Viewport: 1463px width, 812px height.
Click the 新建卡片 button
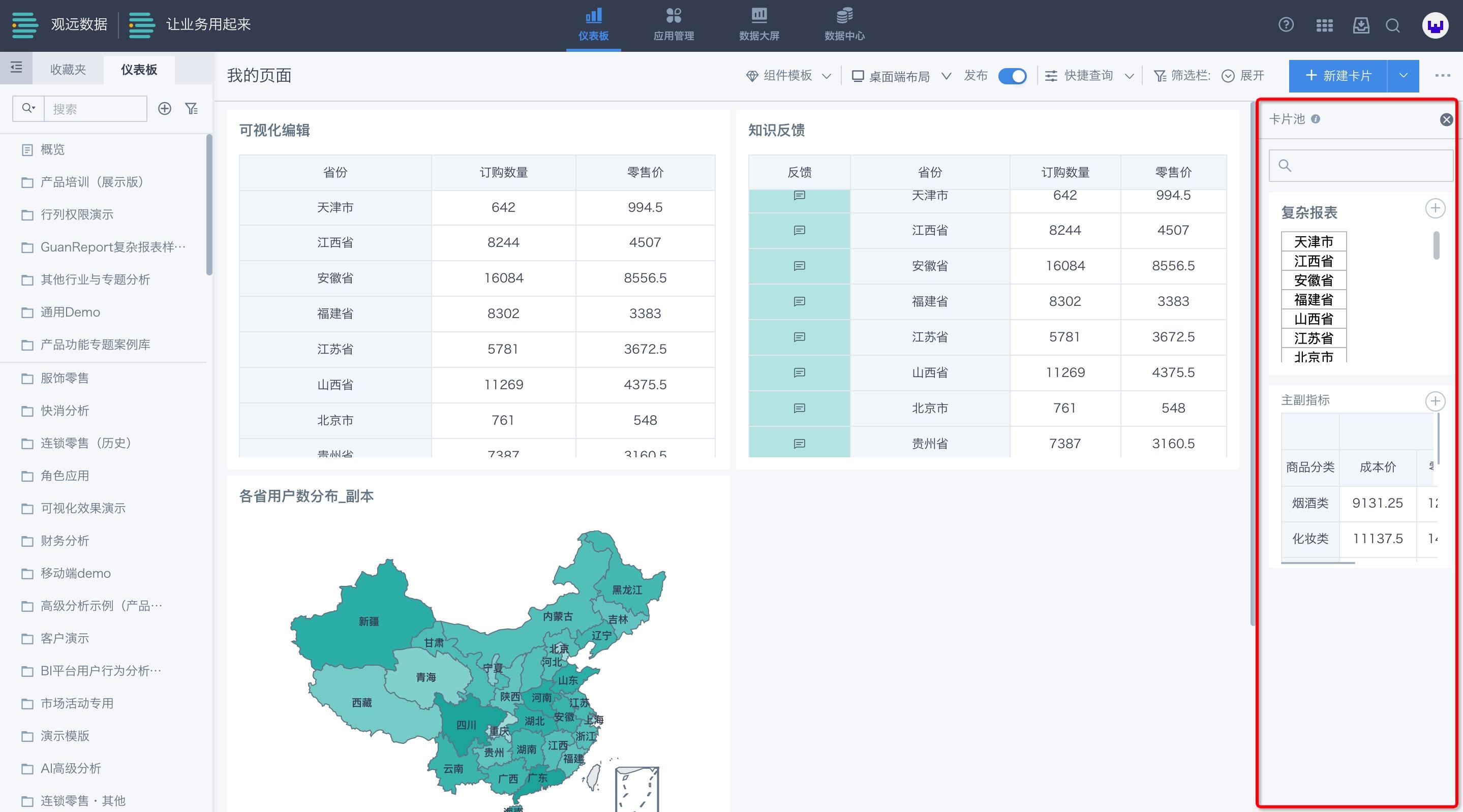click(x=1338, y=76)
